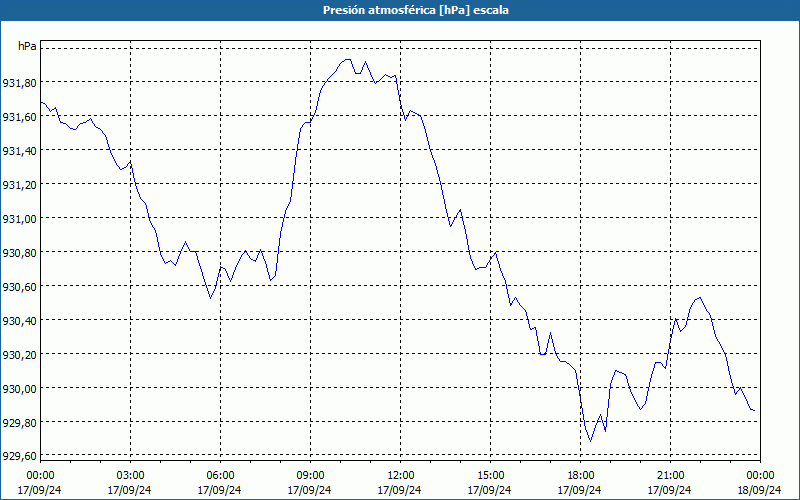This screenshot has width=800, height=500.
Task: Click the 929,80 y-axis label
Action: pos(19,422)
